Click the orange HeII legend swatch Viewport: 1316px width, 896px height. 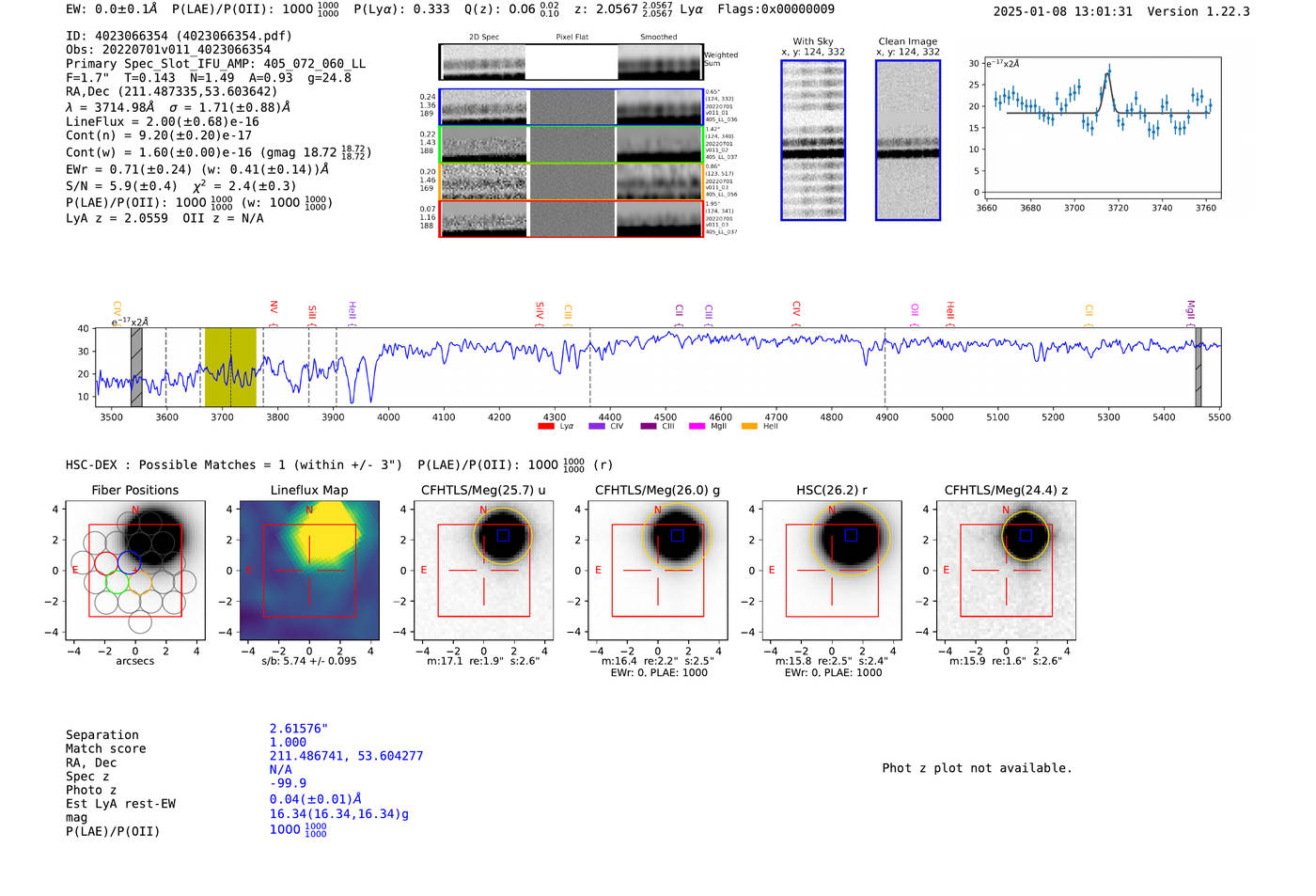(x=749, y=427)
